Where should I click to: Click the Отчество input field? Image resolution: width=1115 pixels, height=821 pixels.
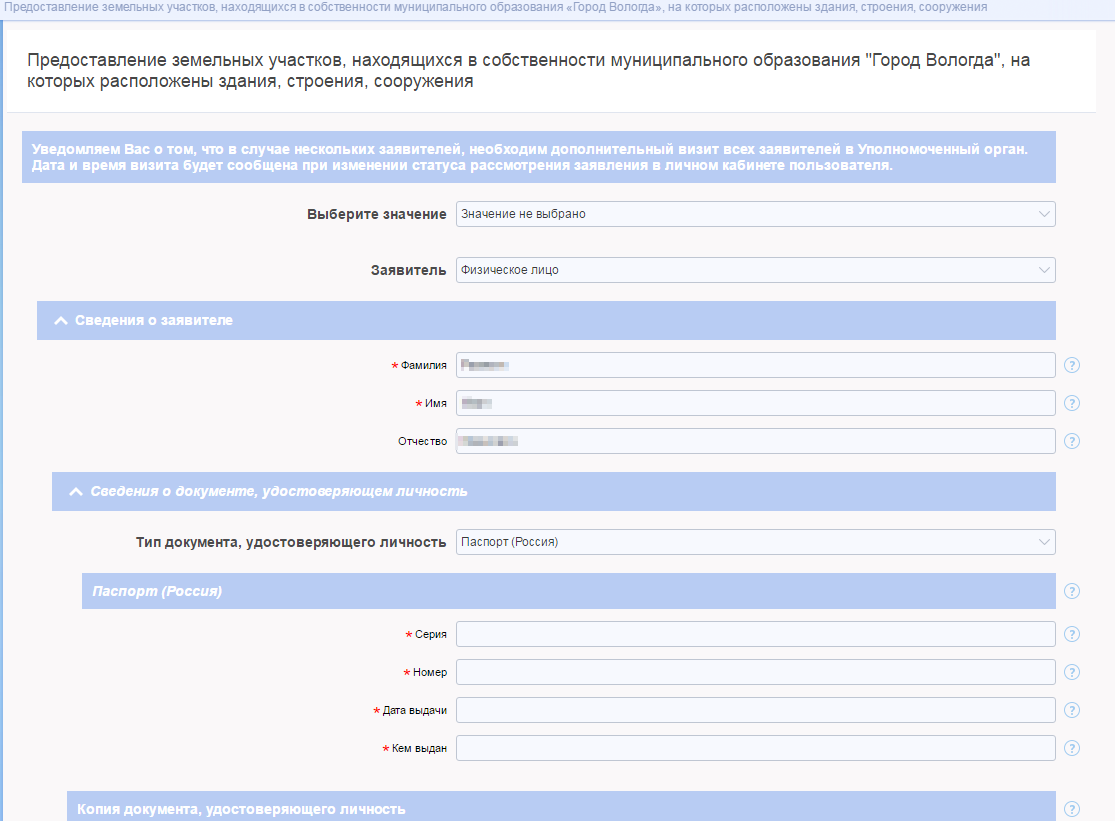point(755,441)
